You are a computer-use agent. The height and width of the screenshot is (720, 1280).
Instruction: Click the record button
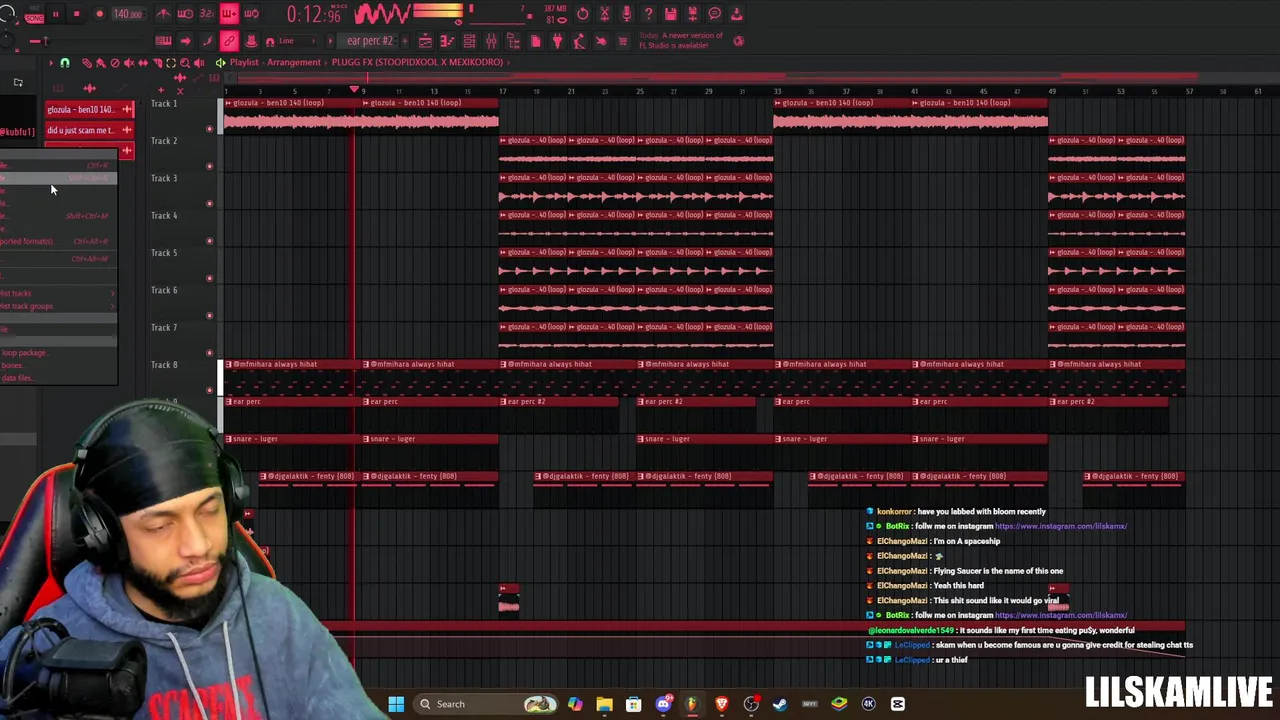pyautogui.click(x=99, y=14)
